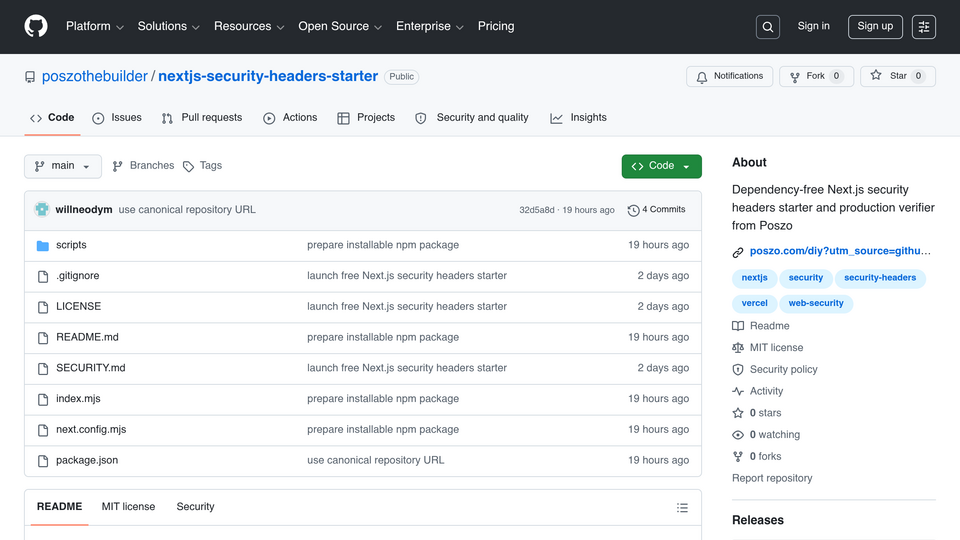Click the Readme book icon
Screen dimensions: 960x540
point(738,326)
